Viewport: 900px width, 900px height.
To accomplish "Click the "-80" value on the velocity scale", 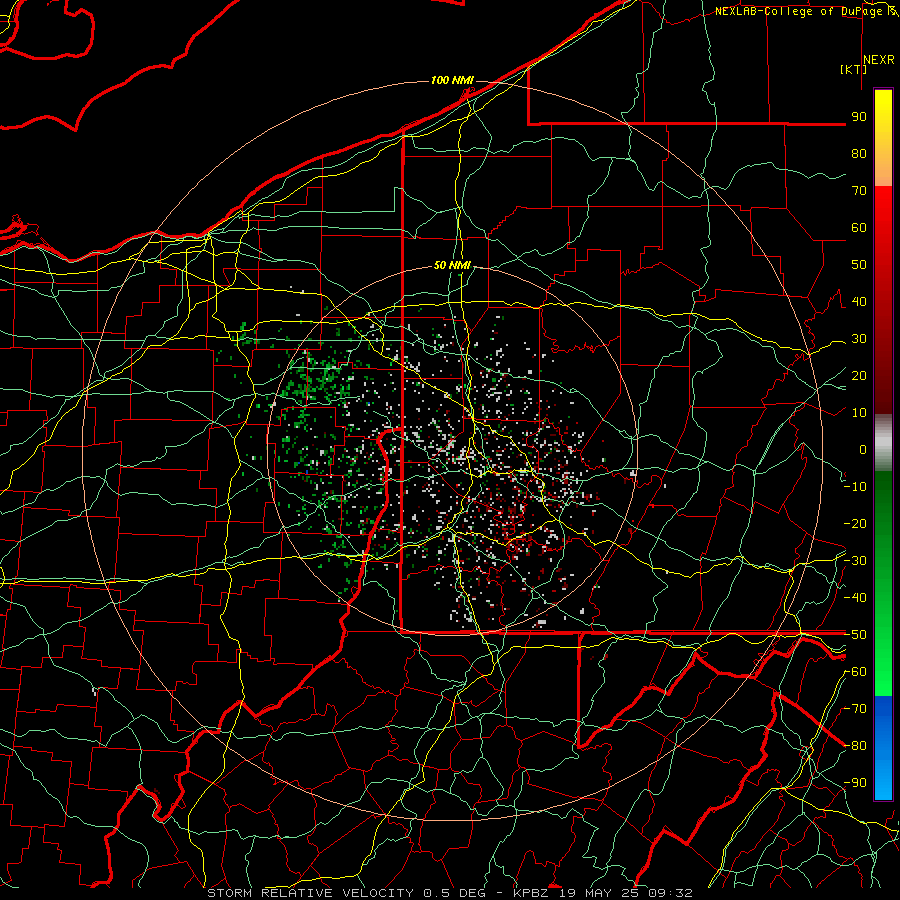I will 855,746.
